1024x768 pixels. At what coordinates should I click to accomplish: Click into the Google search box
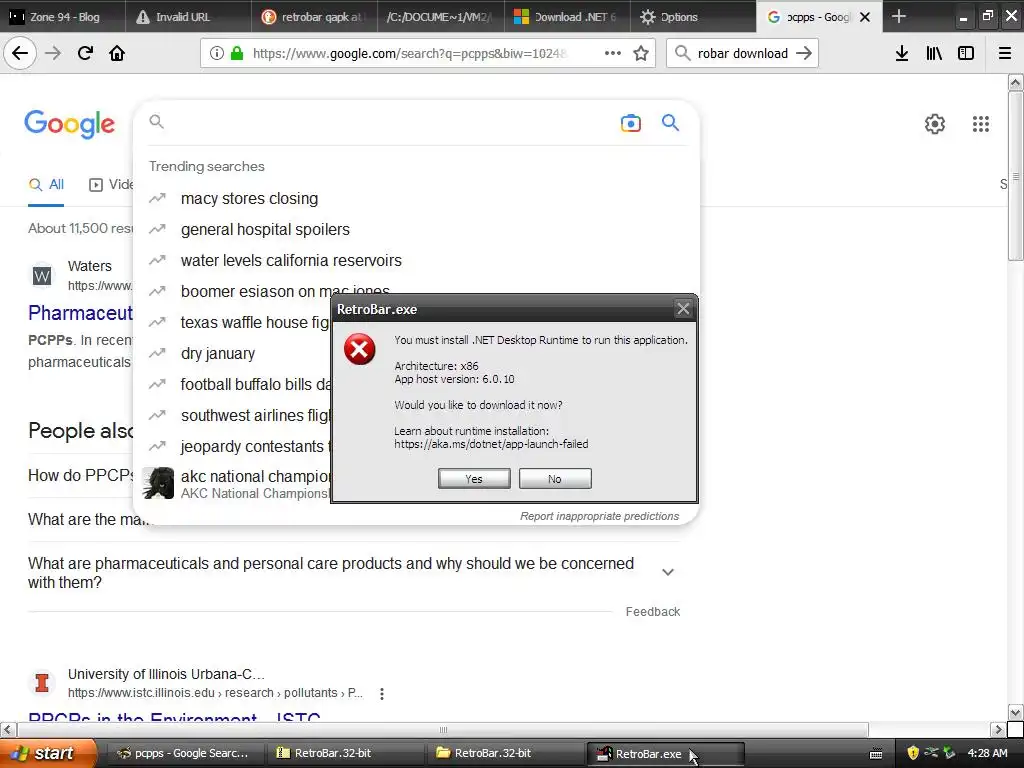[x=389, y=122]
